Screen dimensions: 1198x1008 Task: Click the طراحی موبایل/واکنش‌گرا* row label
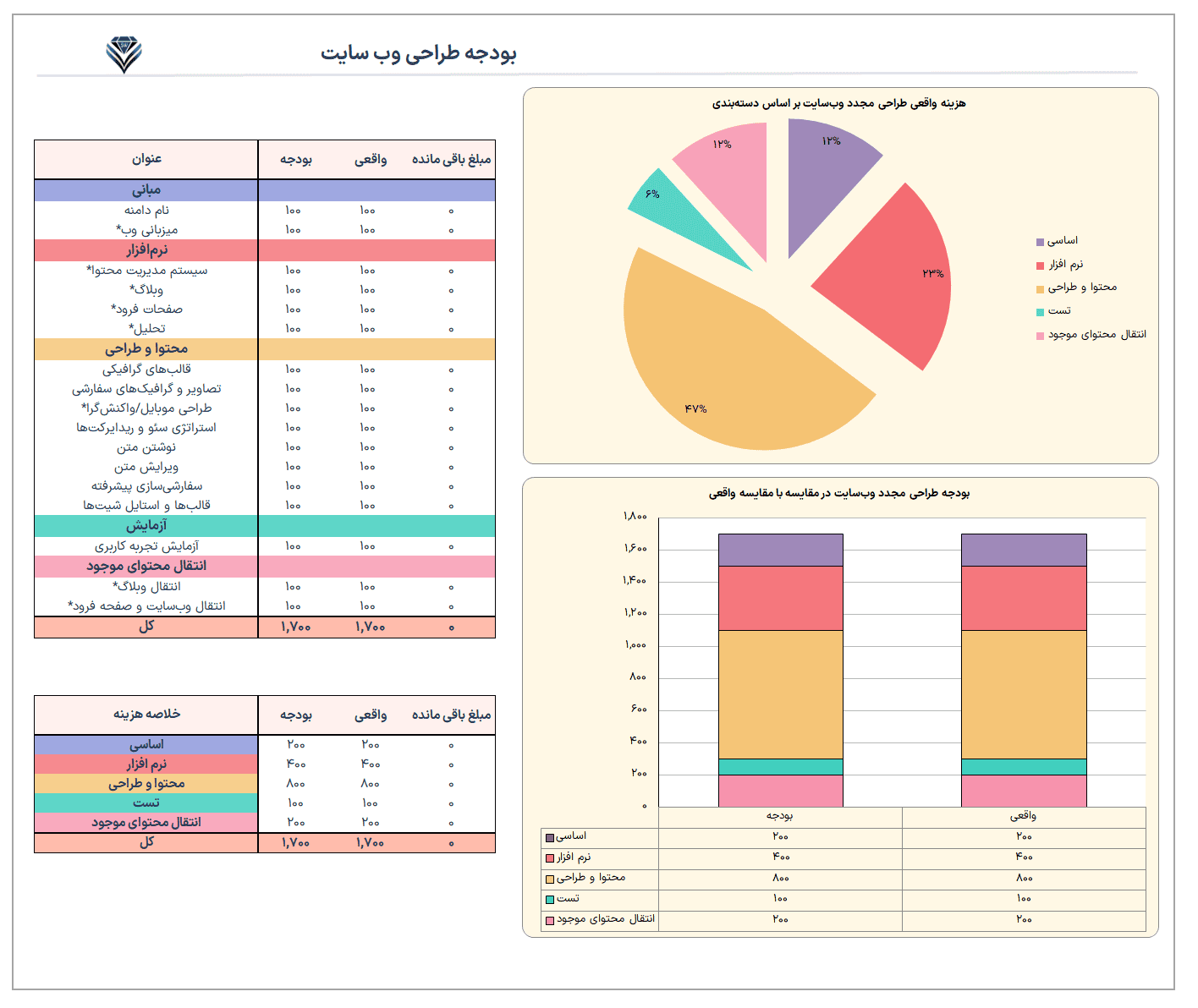[x=146, y=408]
